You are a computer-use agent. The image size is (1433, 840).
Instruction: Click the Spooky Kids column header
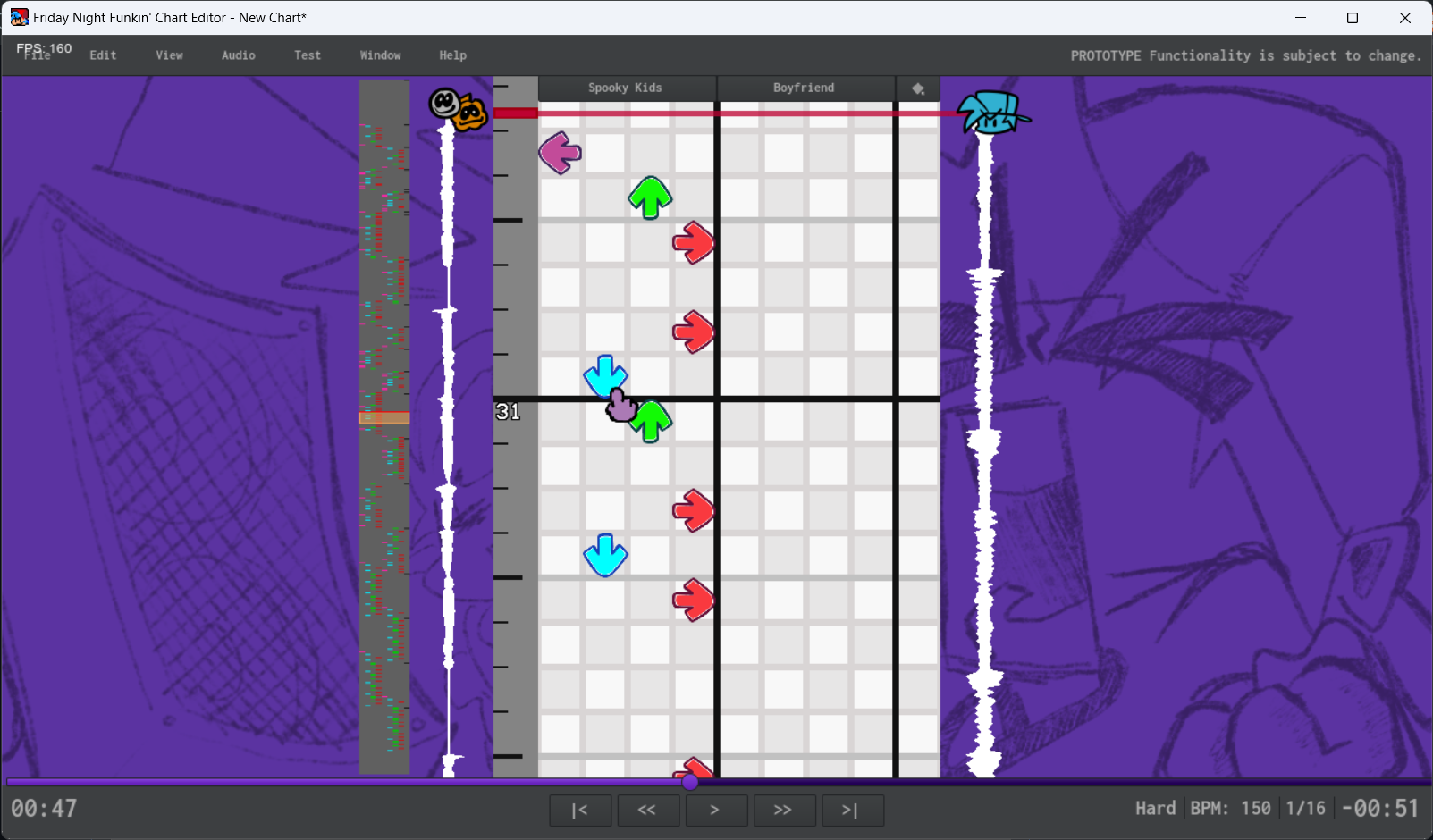pyautogui.click(x=626, y=88)
